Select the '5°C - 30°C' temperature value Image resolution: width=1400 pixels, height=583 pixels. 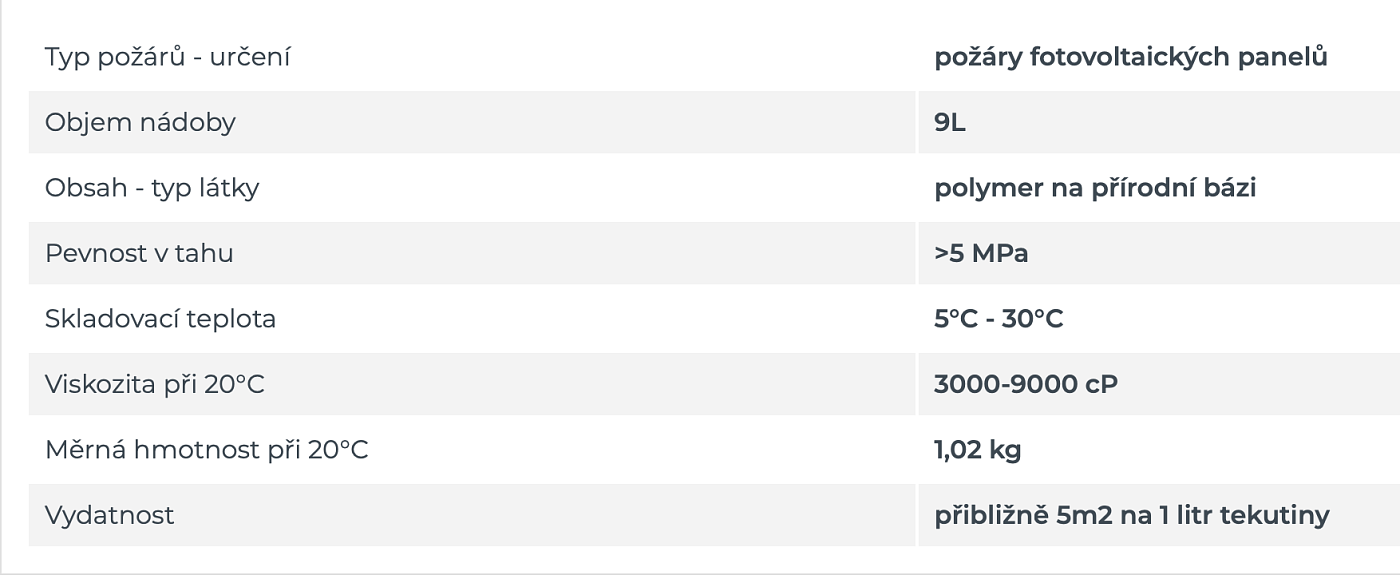pyautogui.click(x=998, y=319)
